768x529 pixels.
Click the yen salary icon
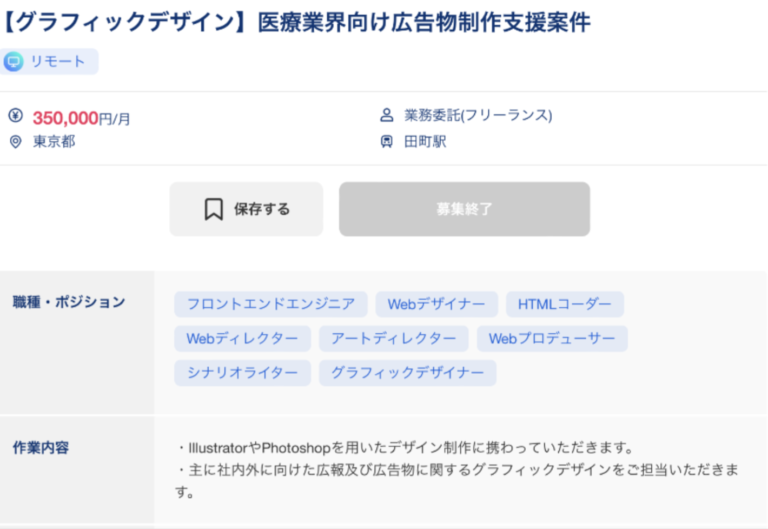[x=15, y=116]
